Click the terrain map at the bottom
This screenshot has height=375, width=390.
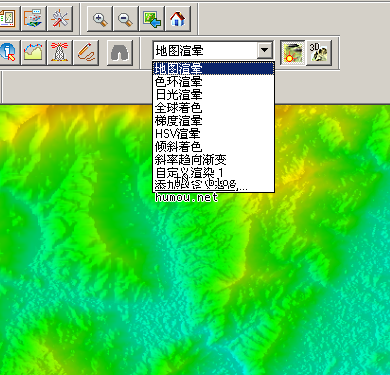(195, 283)
